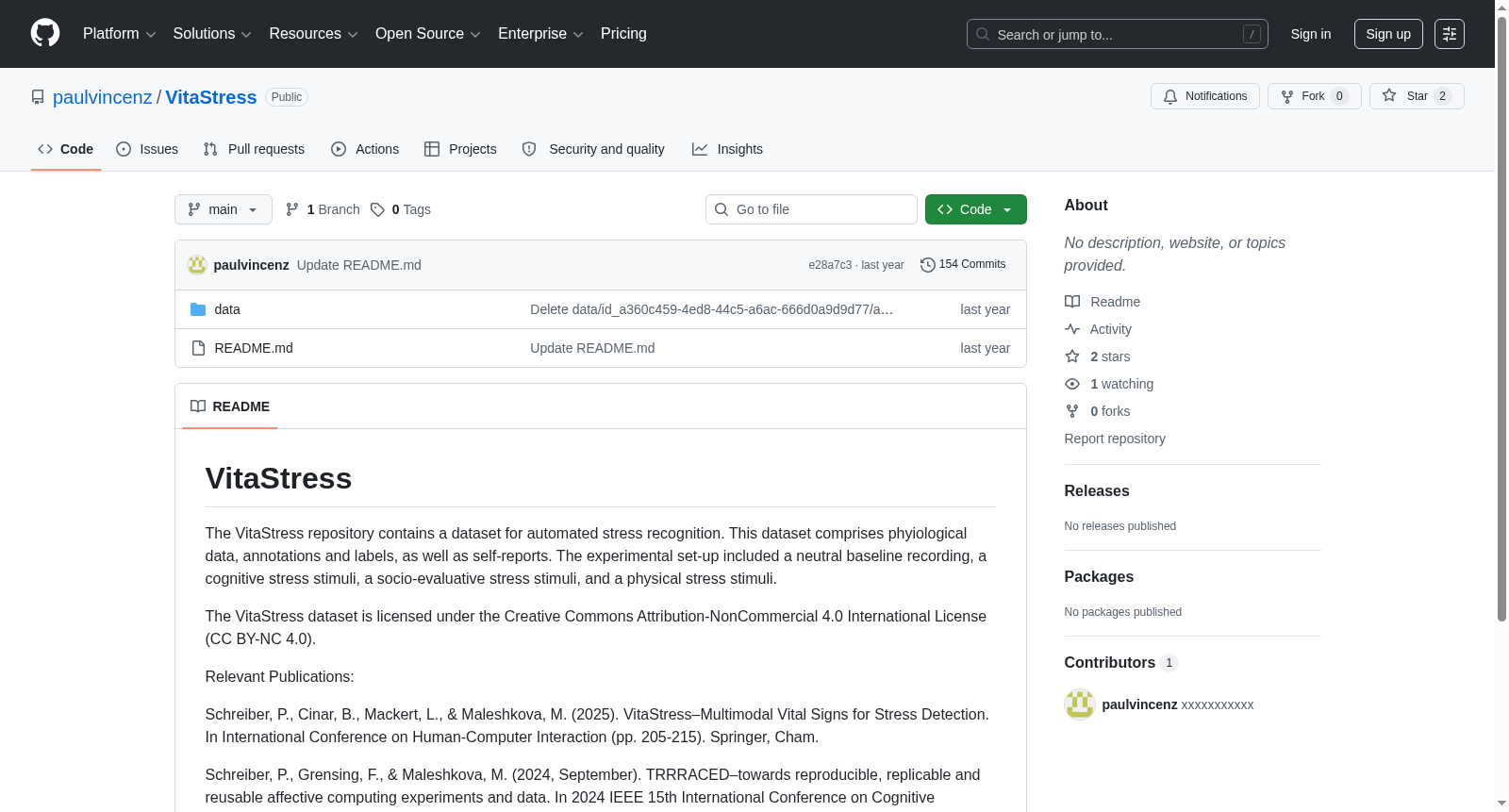1509x812 pixels.
Task: Focus the Search or jump to field
Action: (1118, 34)
